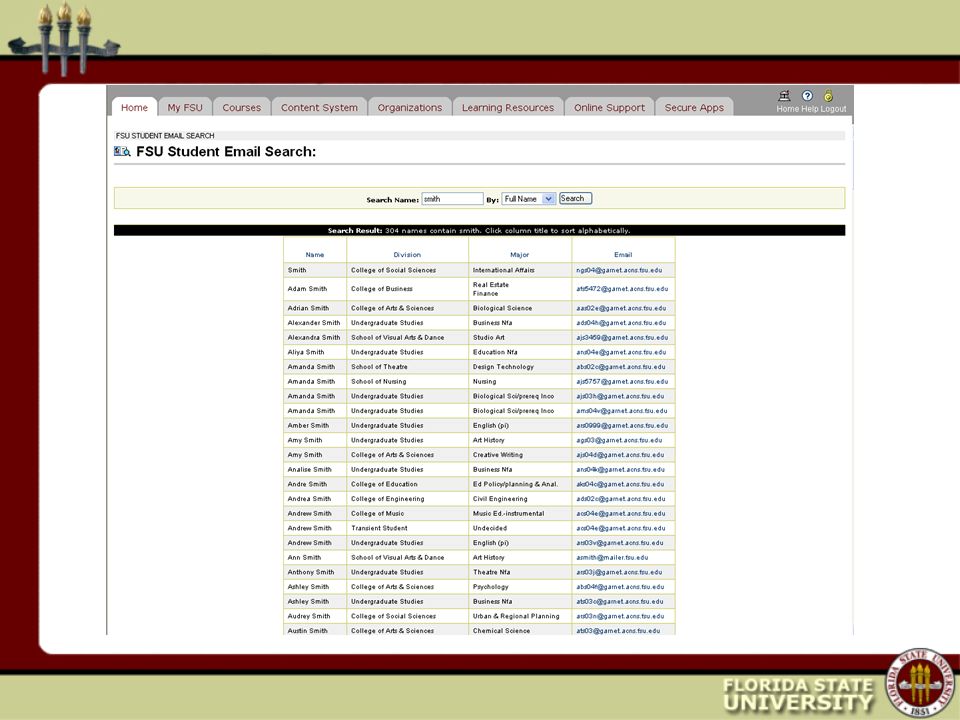Click the Home icon in top-right toolbar
960x720 pixels.
pyautogui.click(x=784, y=96)
